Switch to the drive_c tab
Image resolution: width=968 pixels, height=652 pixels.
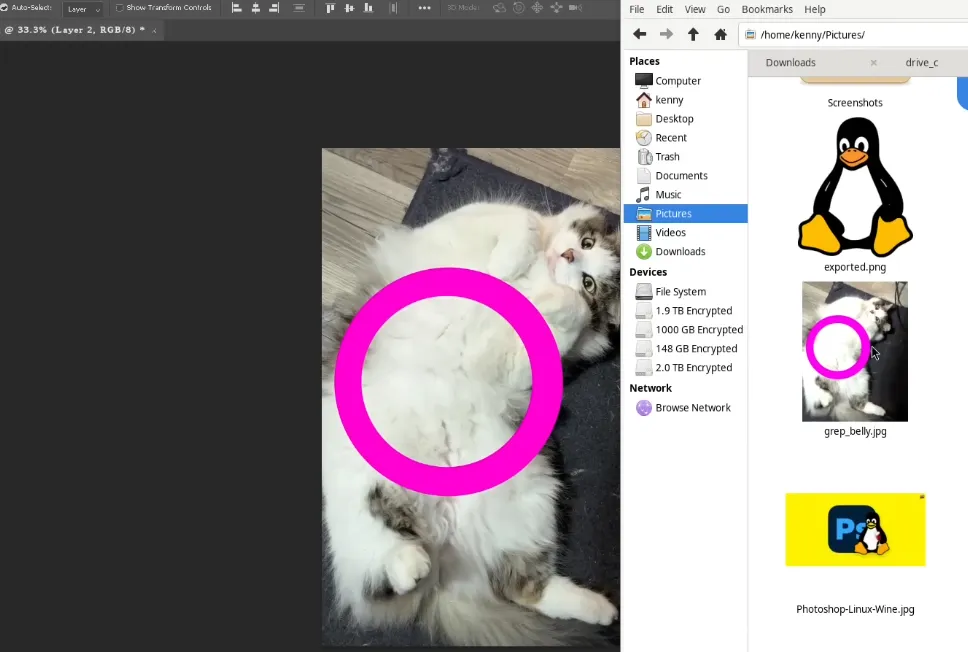tap(922, 62)
